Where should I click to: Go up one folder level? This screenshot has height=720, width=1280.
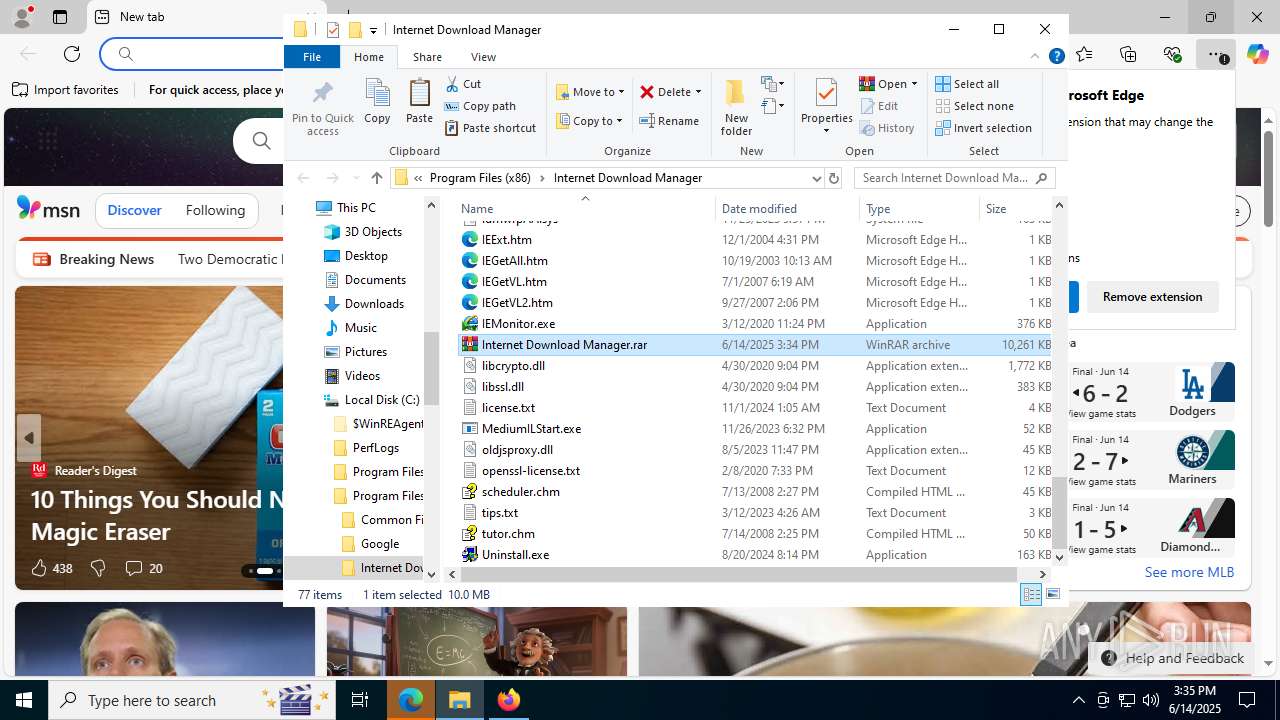click(x=376, y=178)
